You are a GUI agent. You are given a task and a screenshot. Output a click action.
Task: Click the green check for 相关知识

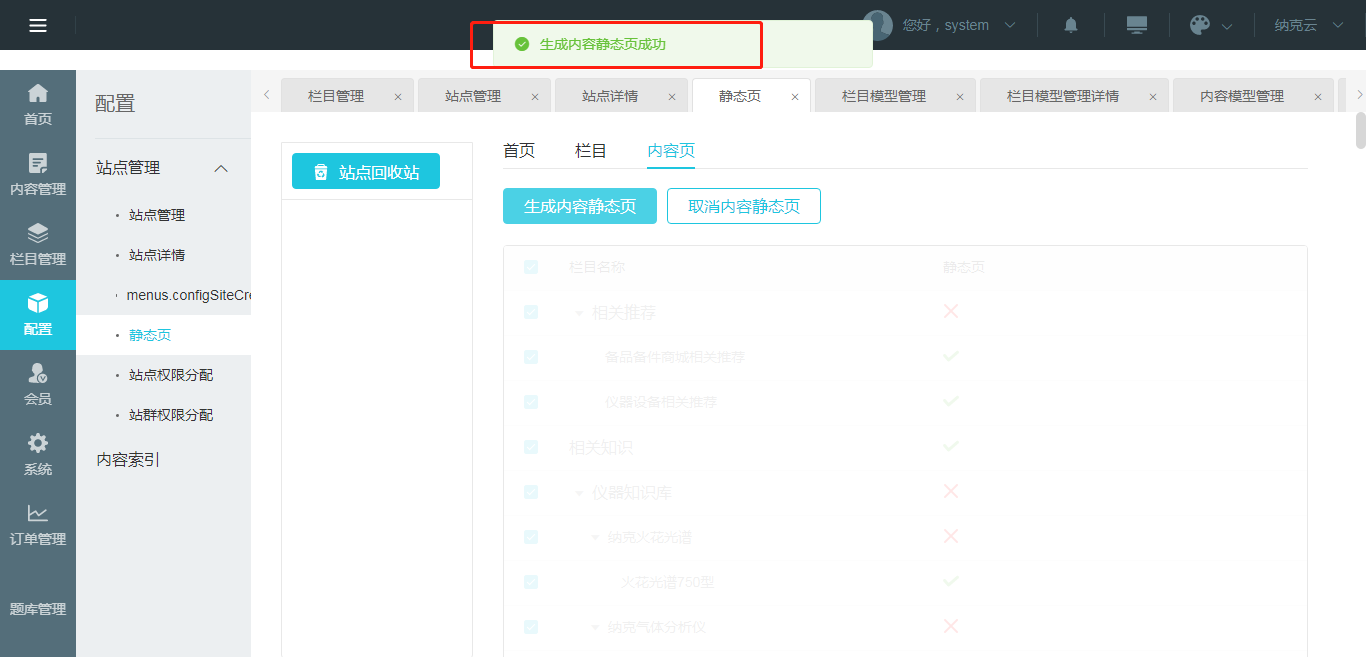[x=951, y=445]
